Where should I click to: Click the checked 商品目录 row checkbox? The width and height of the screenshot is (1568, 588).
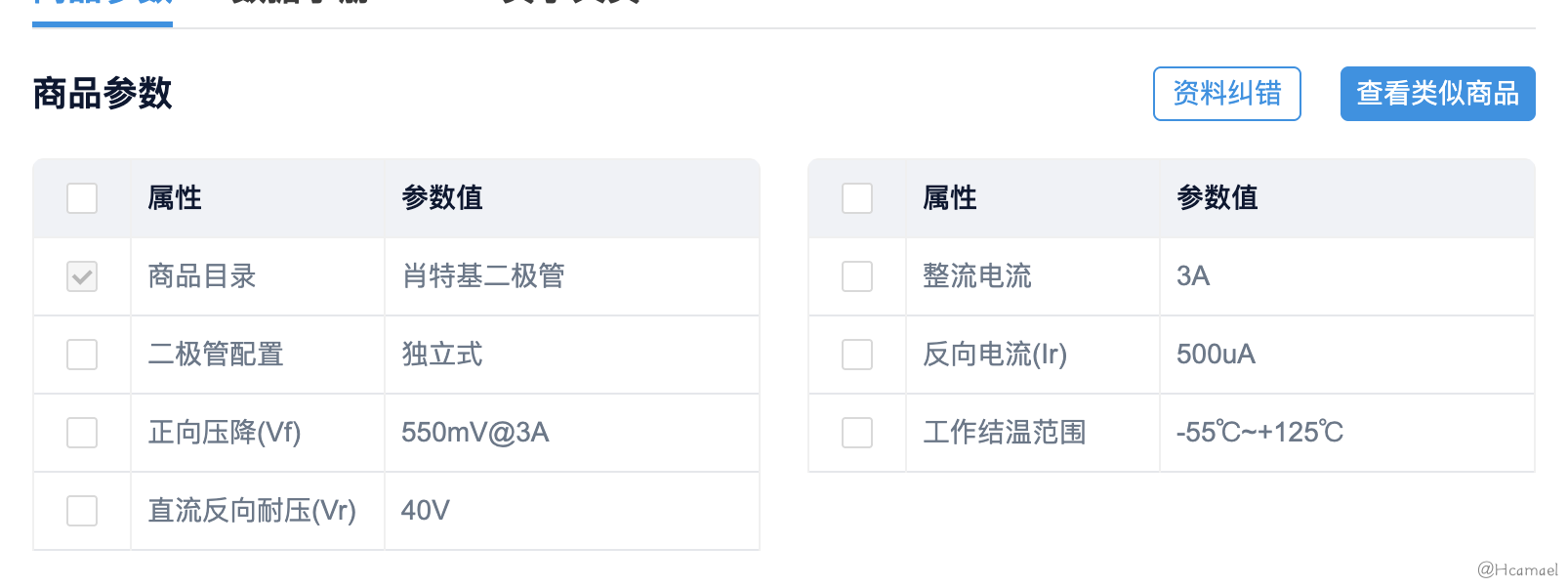[x=82, y=276]
